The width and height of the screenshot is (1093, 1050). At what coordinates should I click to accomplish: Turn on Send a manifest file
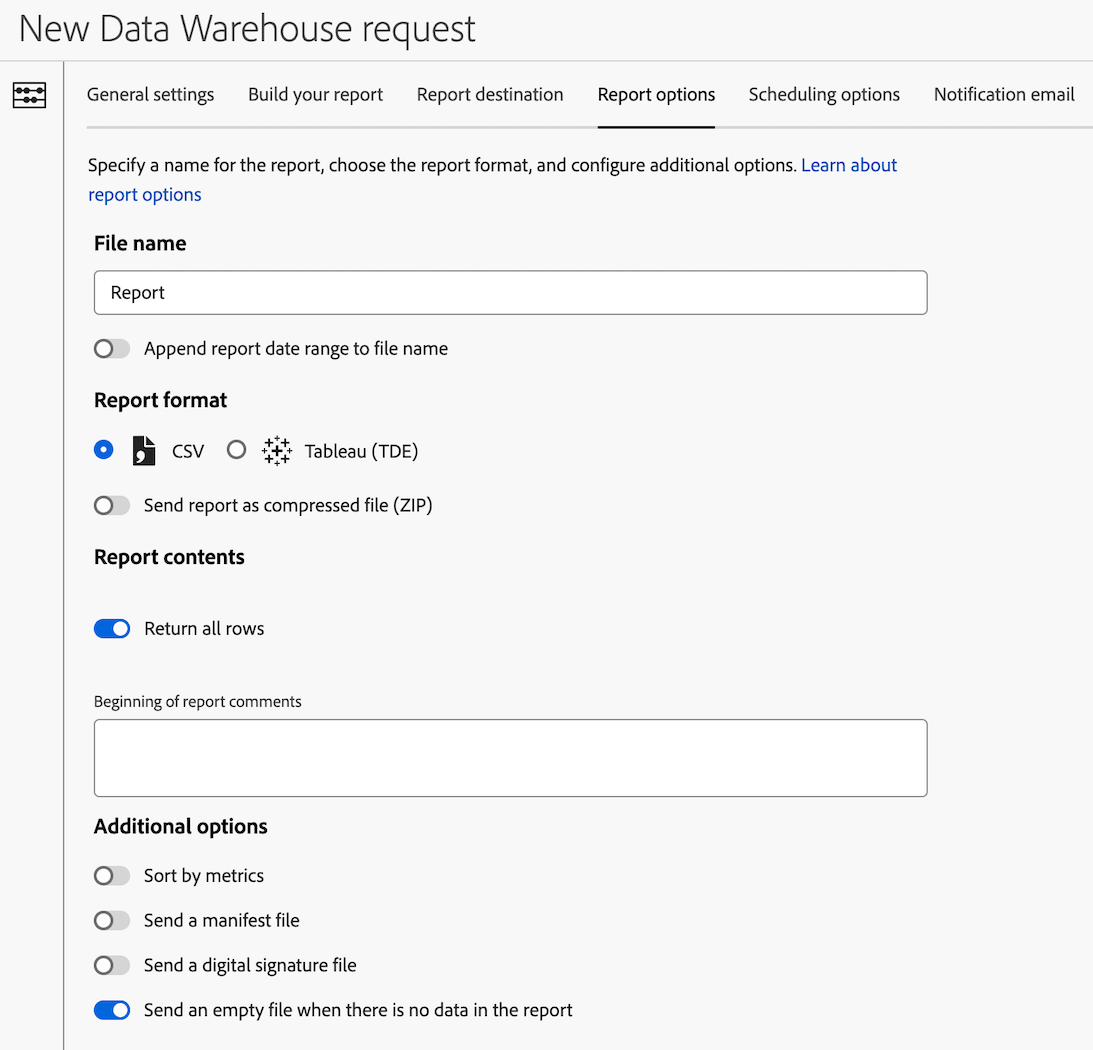pyautogui.click(x=111, y=920)
